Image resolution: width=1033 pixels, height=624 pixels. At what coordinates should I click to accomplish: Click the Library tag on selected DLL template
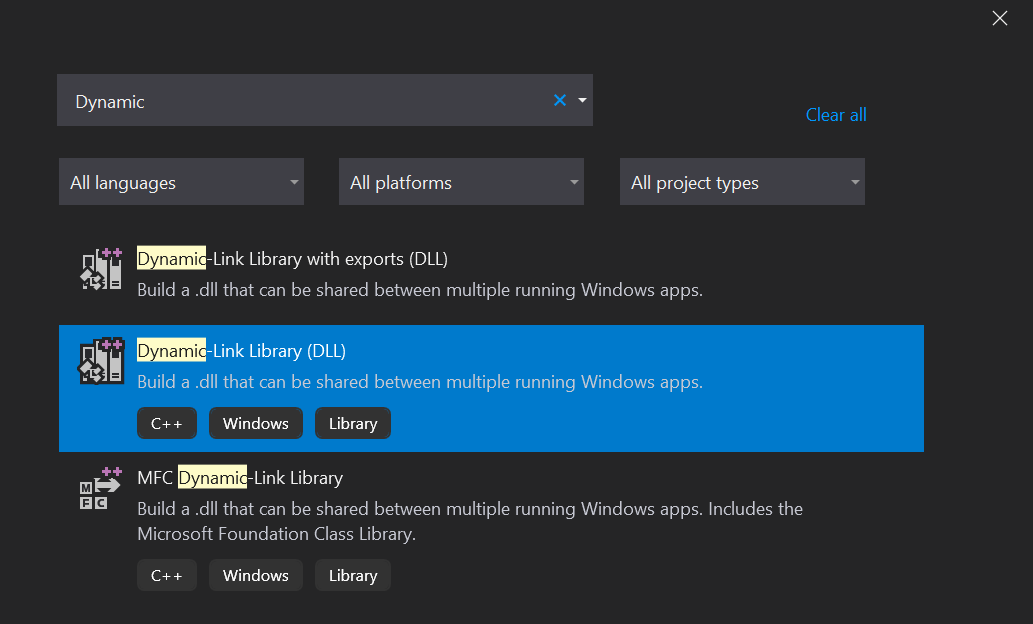click(353, 423)
